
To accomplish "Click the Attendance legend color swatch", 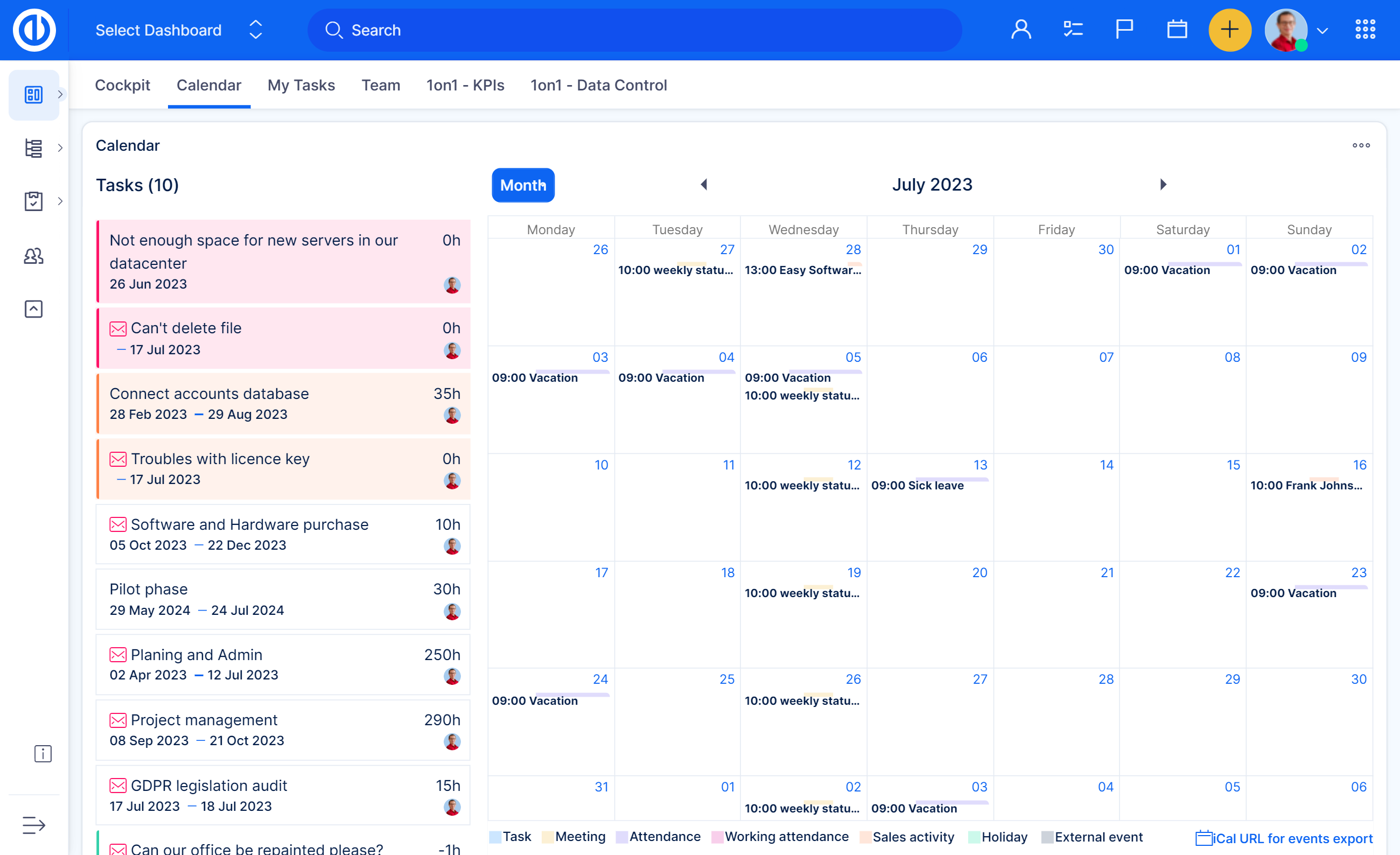I will tap(621, 837).
